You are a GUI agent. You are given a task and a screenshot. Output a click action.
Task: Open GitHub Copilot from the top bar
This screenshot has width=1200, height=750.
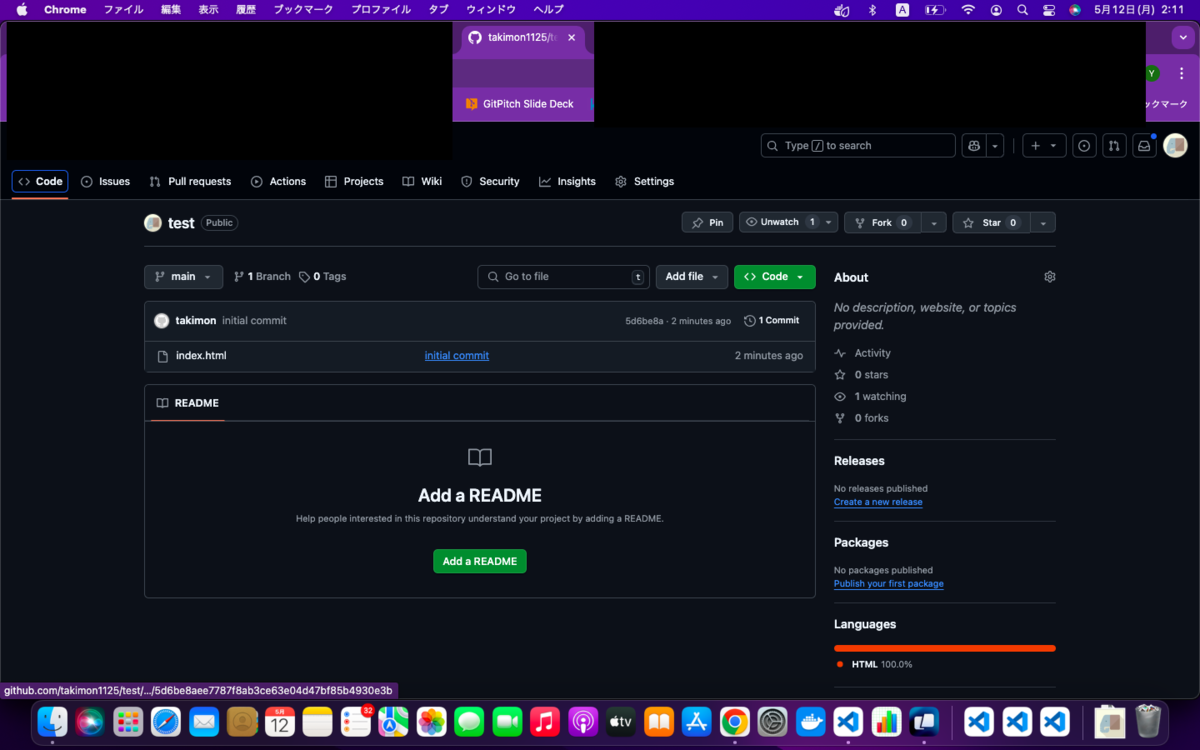point(973,145)
